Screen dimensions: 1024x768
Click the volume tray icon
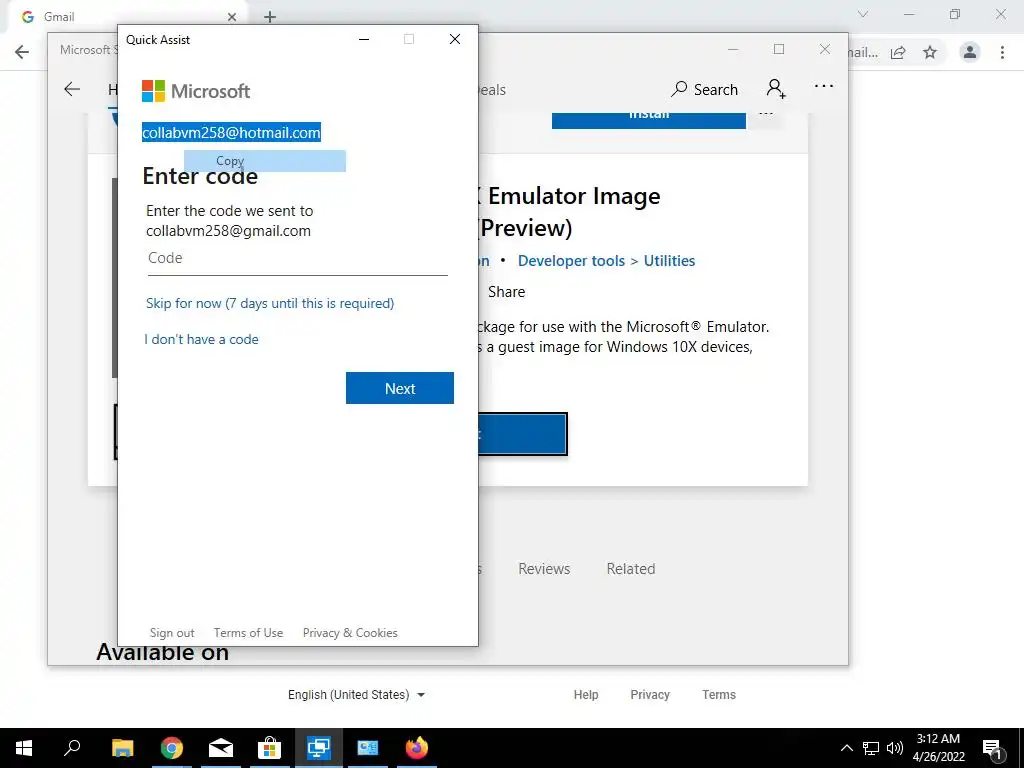tap(895, 748)
